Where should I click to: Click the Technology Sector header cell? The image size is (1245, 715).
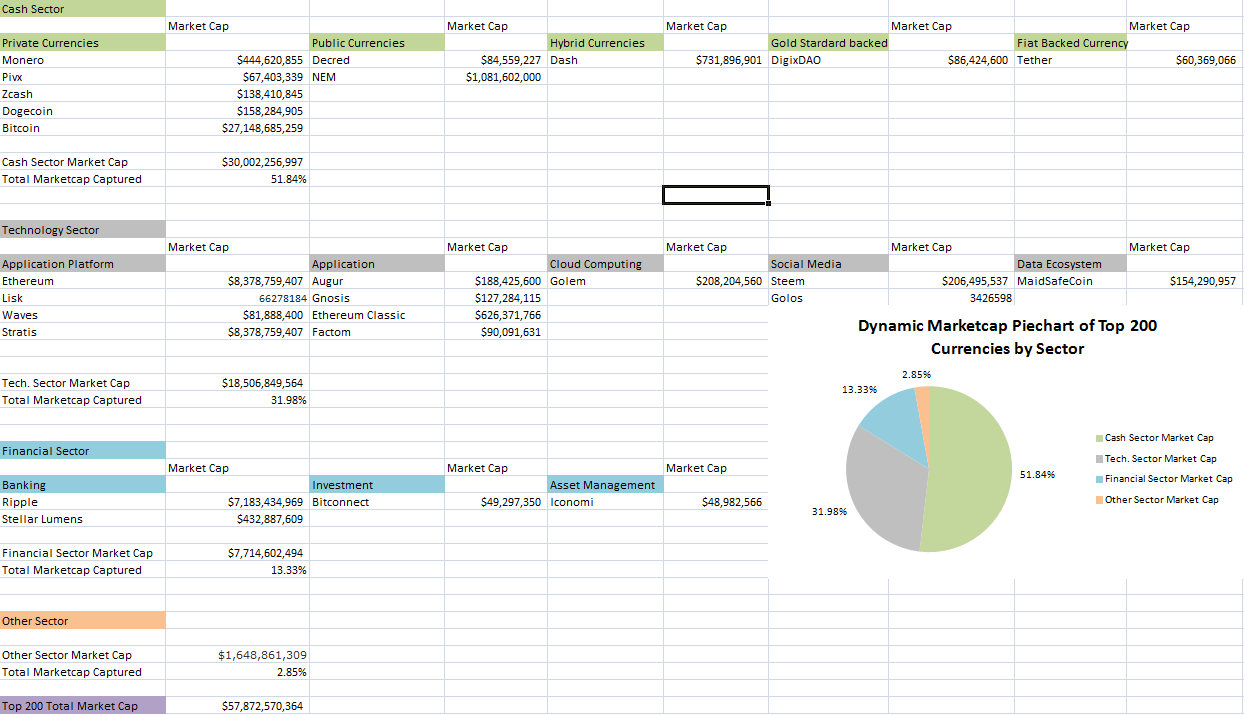point(83,230)
